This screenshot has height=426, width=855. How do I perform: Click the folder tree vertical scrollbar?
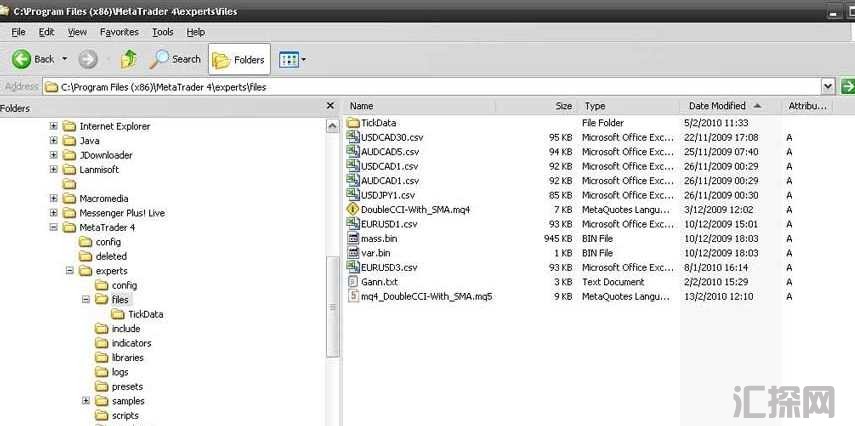333,300
